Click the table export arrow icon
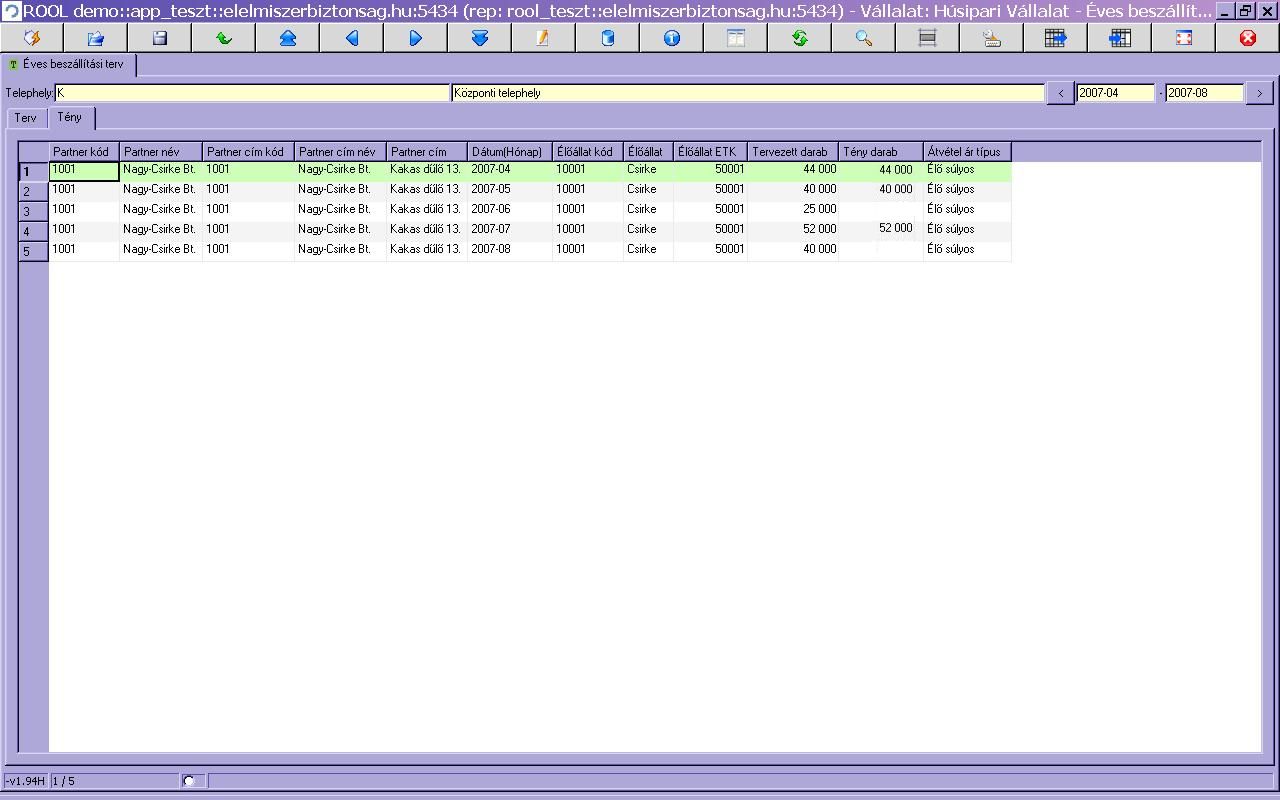This screenshot has width=1280, height=800. [1056, 38]
